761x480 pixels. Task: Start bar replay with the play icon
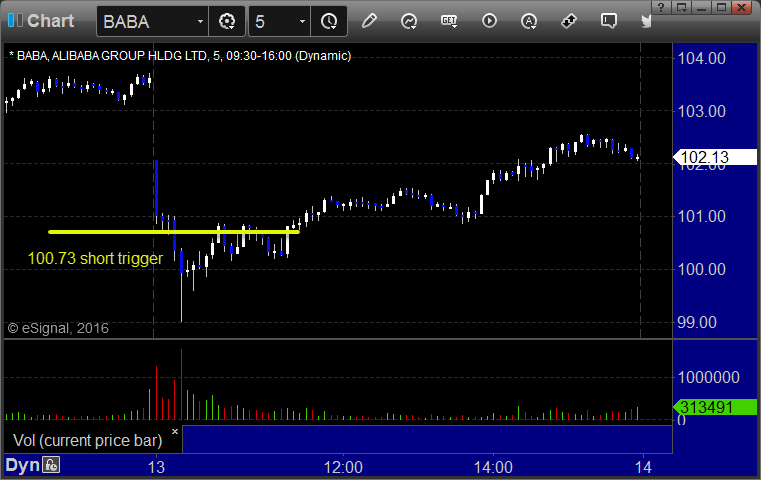coord(489,21)
